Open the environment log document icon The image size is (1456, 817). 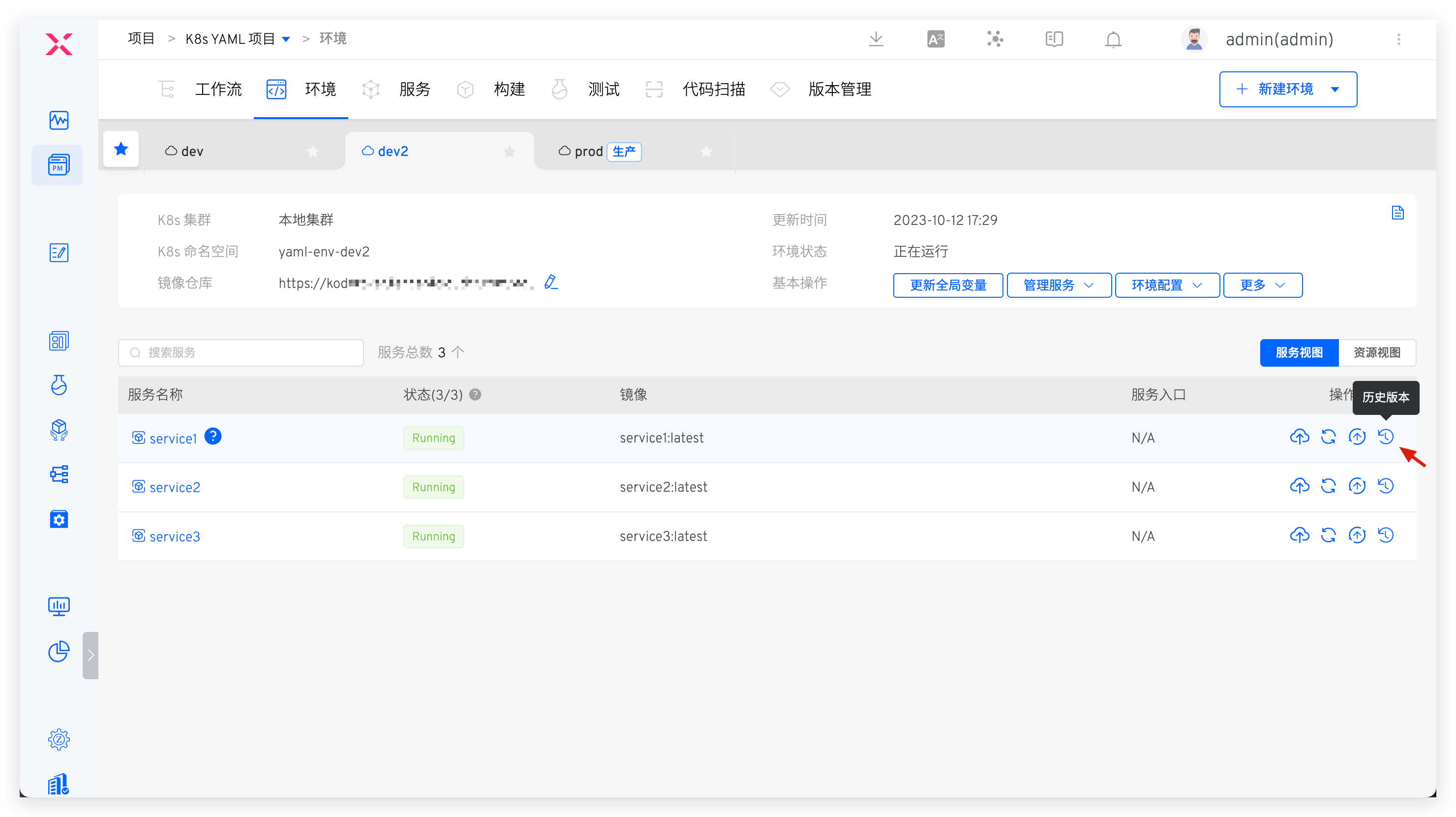[x=1397, y=213]
